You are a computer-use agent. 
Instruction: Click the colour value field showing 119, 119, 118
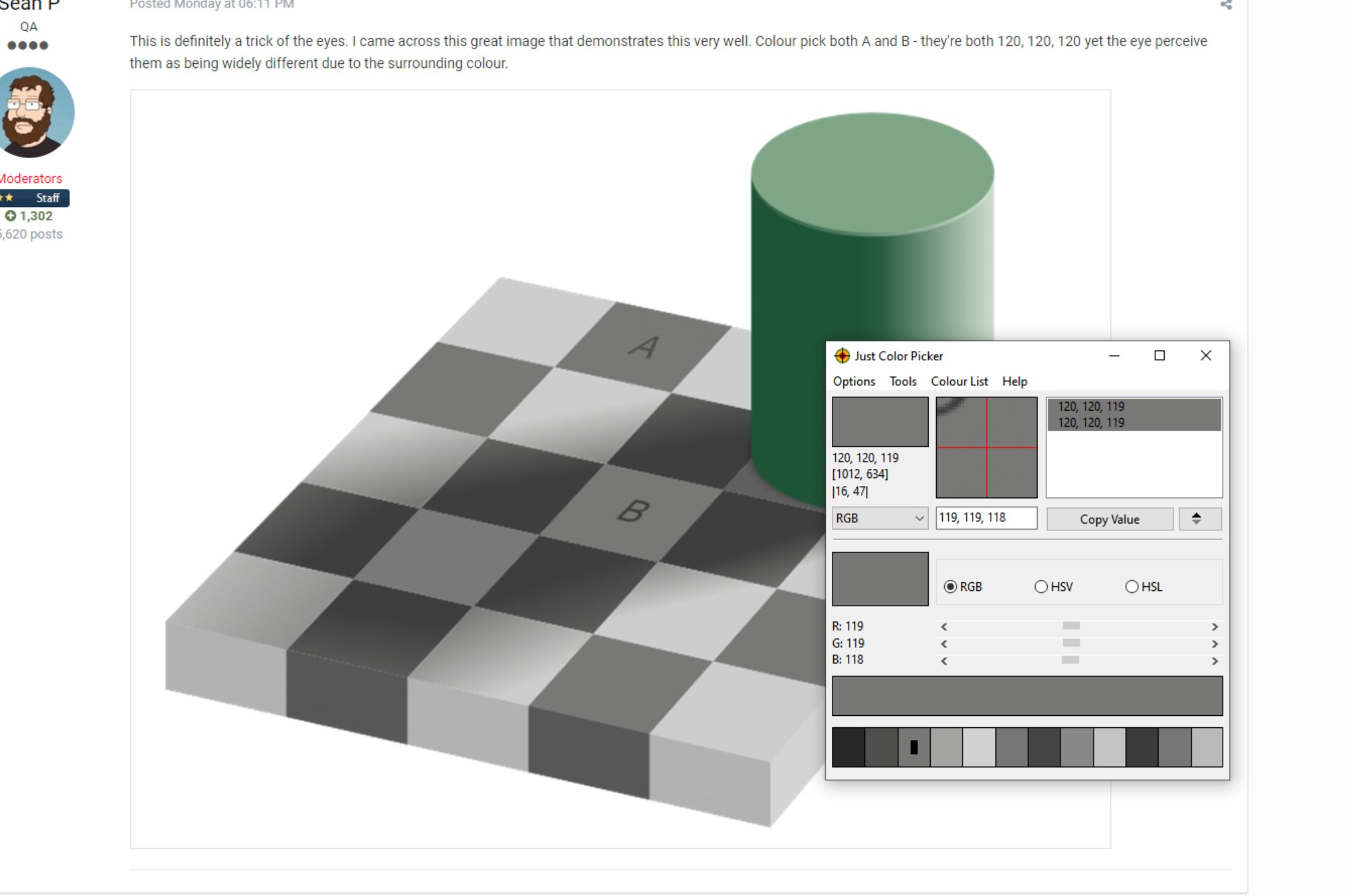coord(986,518)
